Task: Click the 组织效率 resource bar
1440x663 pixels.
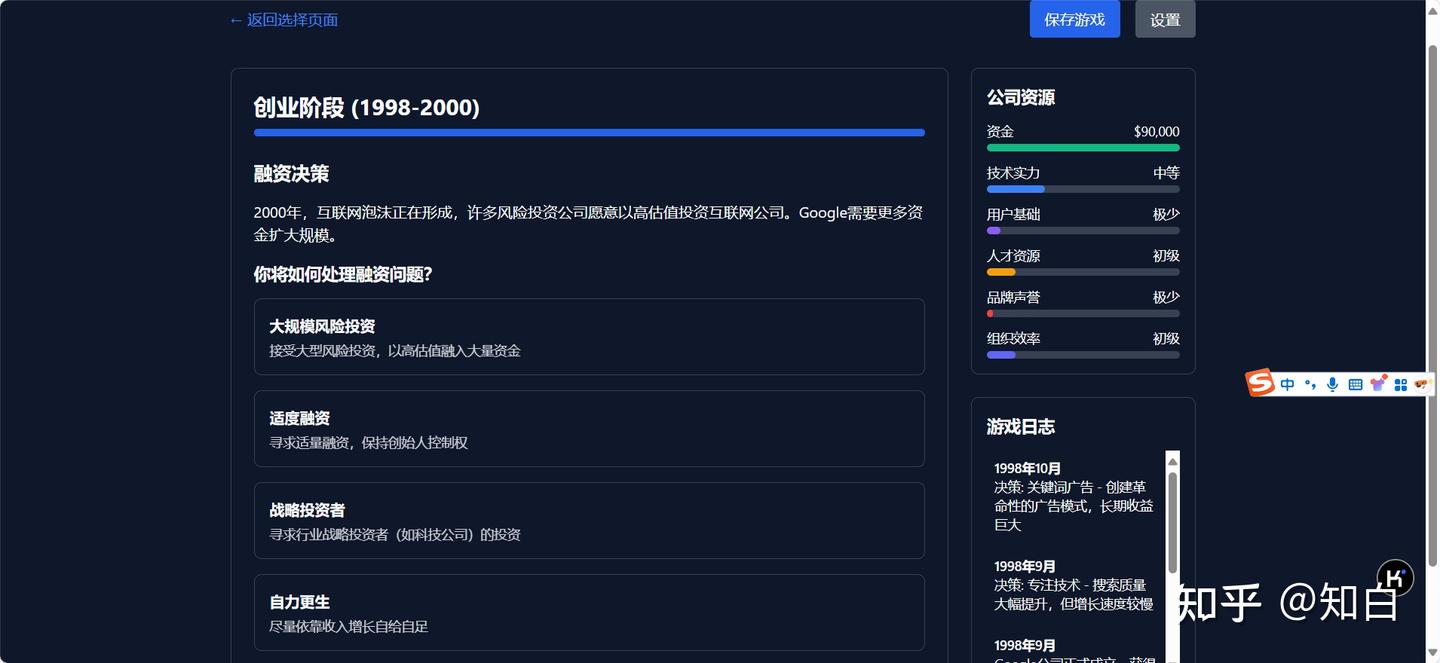Action: coord(1083,355)
